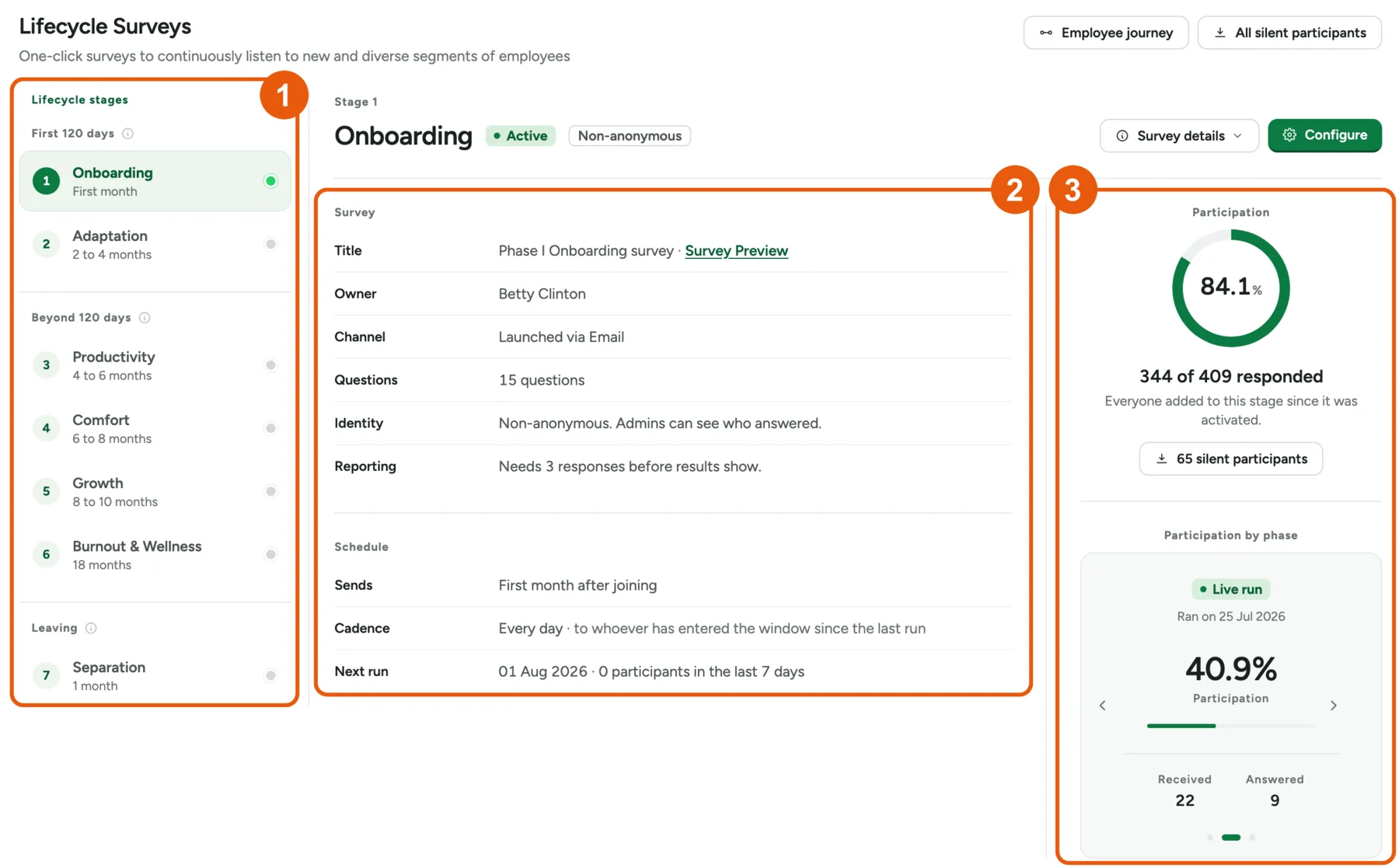The image size is (1399, 868).
Task: Click the green Configure button
Action: tap(1324, 135)
